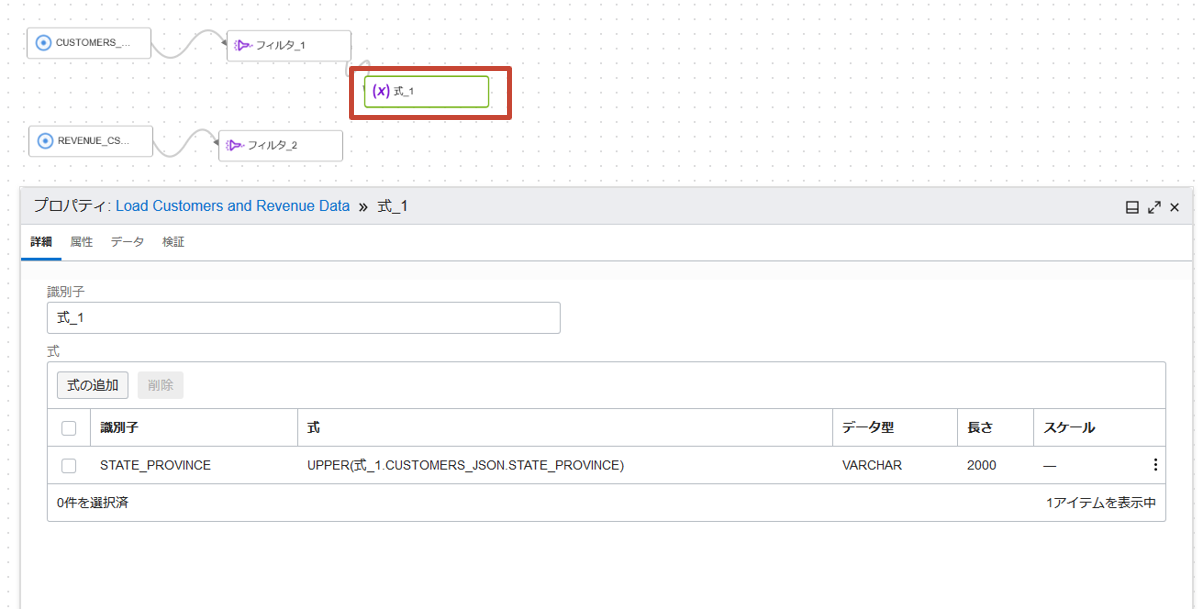
Task: Select the フィルタ_1 filter operator icon
Action: point(243,45)
